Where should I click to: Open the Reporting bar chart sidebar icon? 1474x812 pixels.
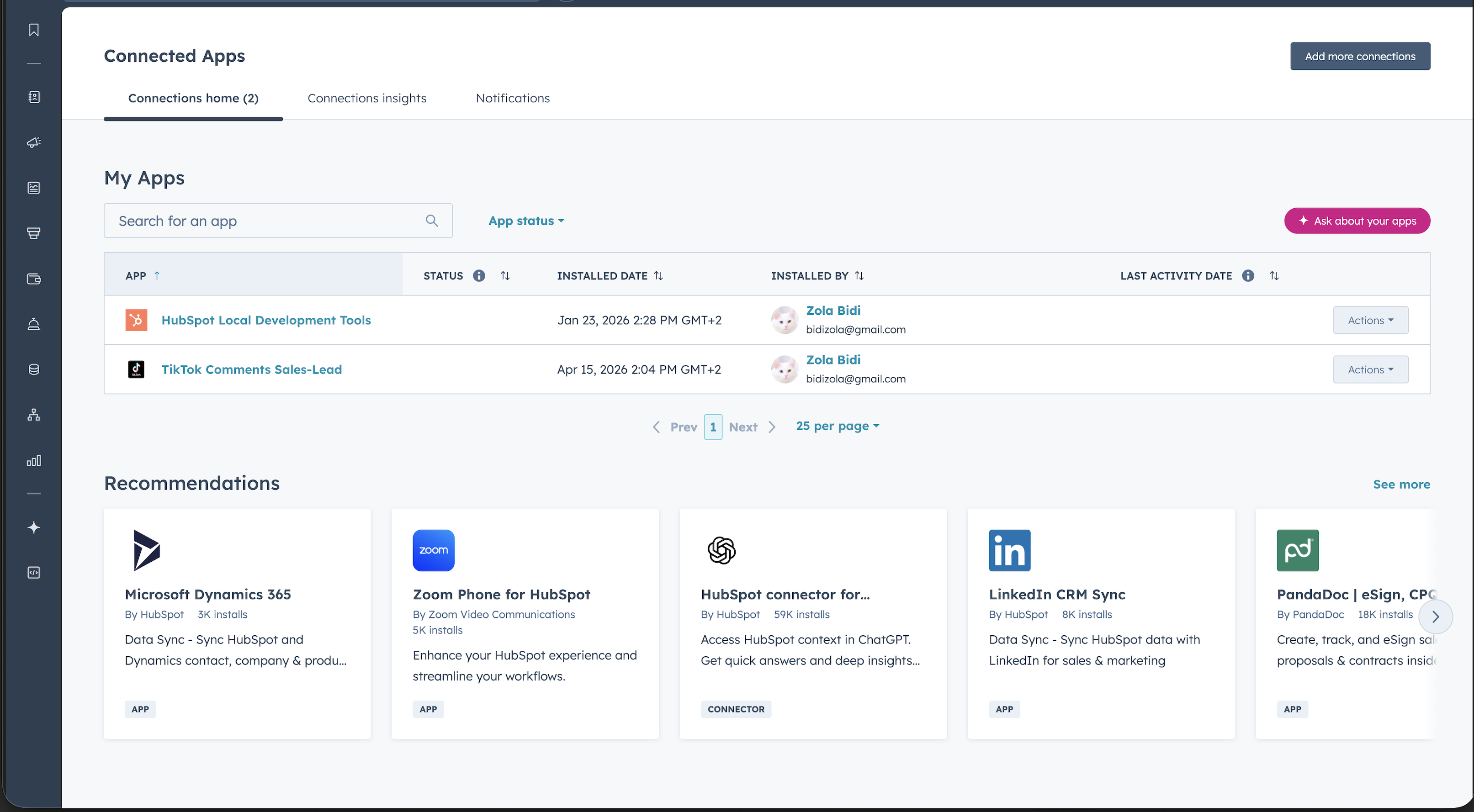34,460
